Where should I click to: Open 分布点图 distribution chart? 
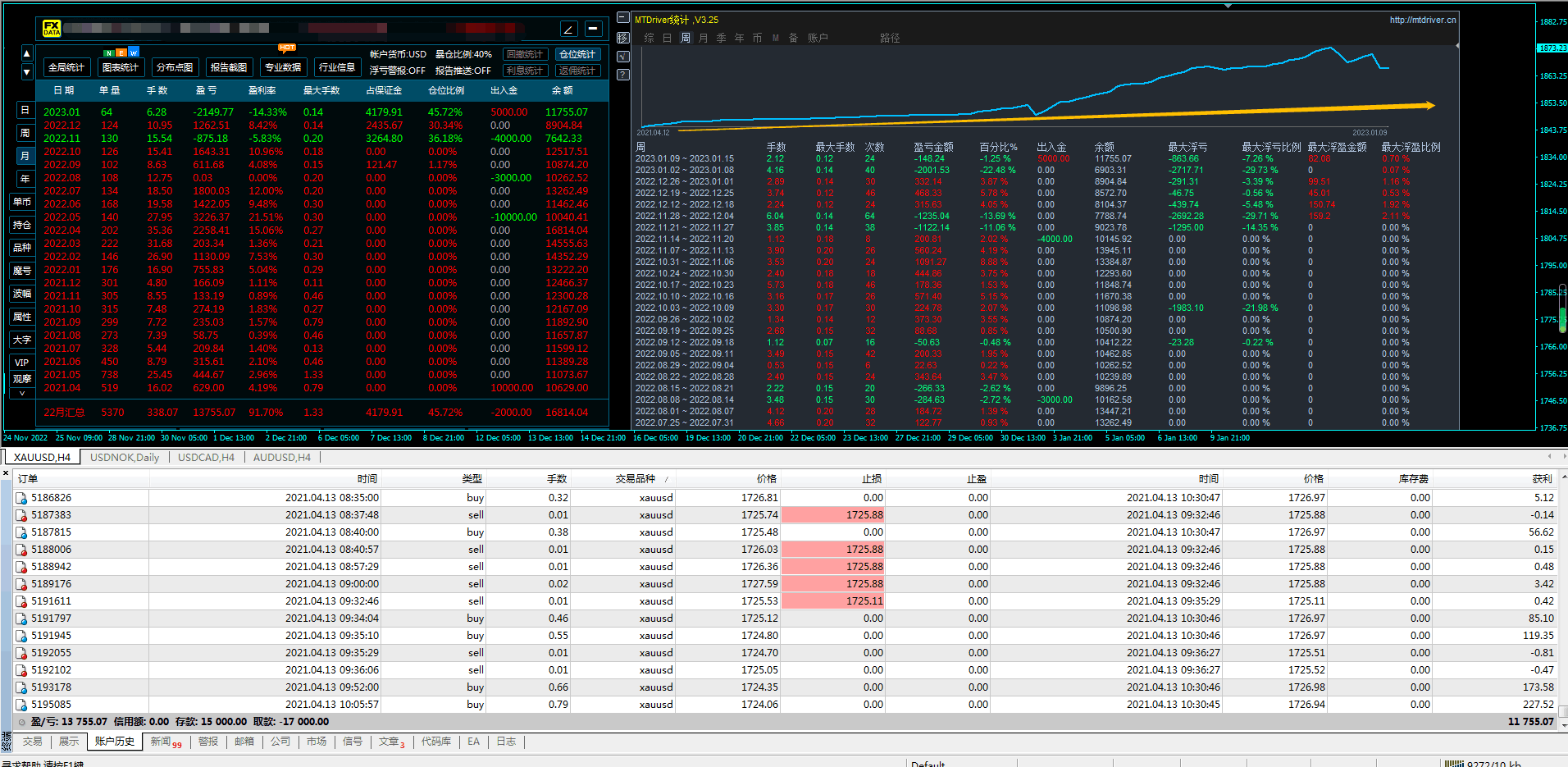175,67
